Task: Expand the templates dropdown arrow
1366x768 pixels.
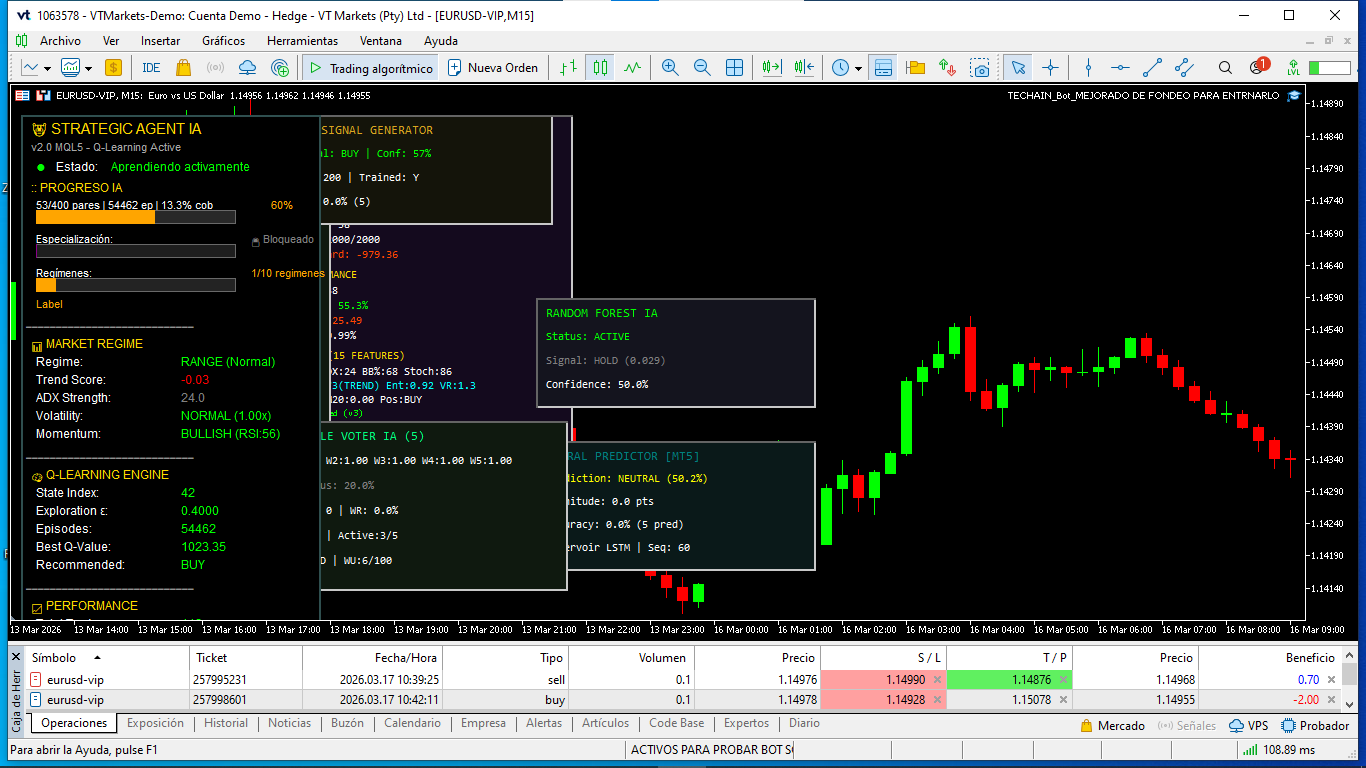Action: (89, 68)
